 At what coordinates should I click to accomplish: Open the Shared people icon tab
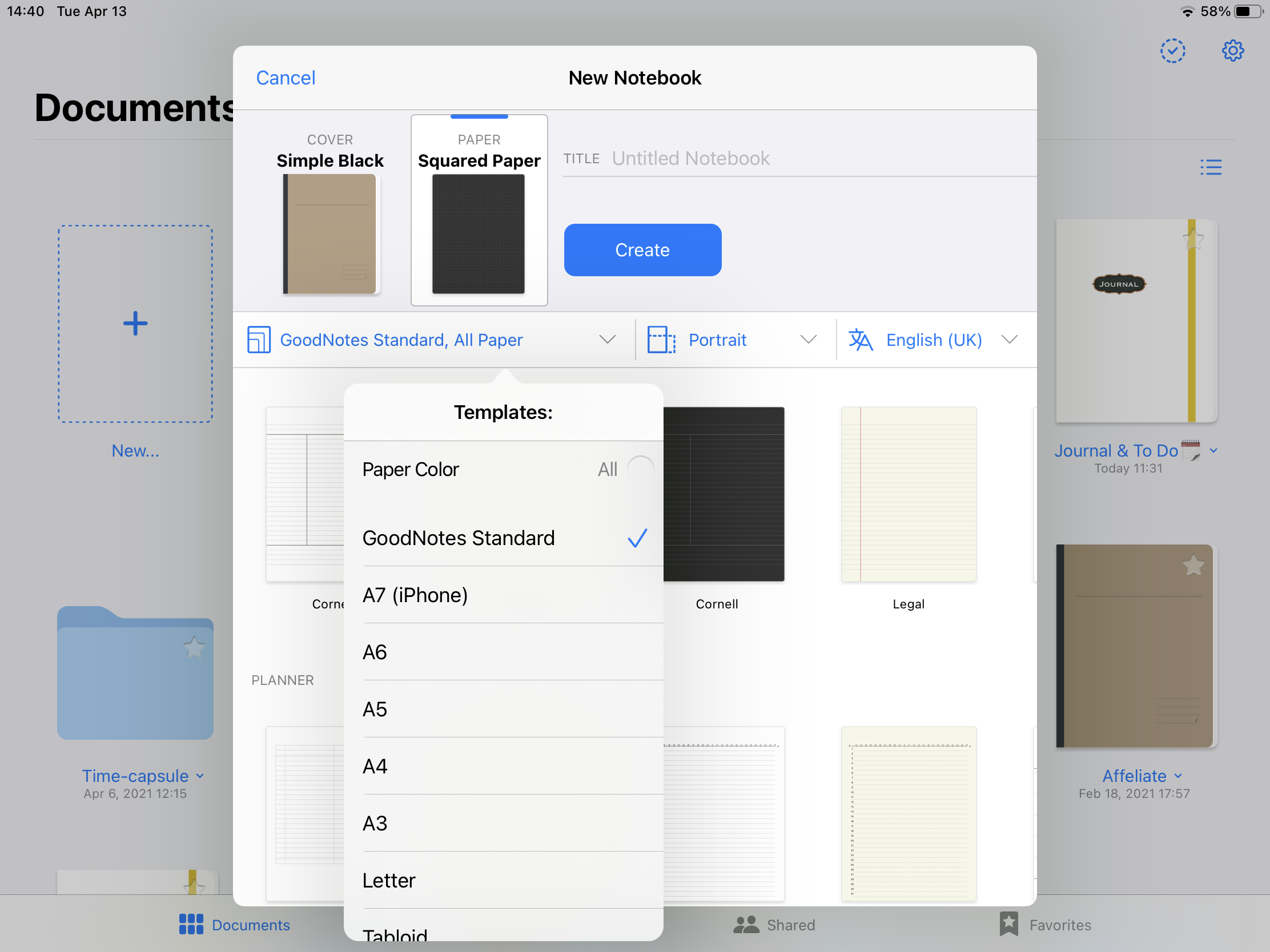click(x=746, y=925)
